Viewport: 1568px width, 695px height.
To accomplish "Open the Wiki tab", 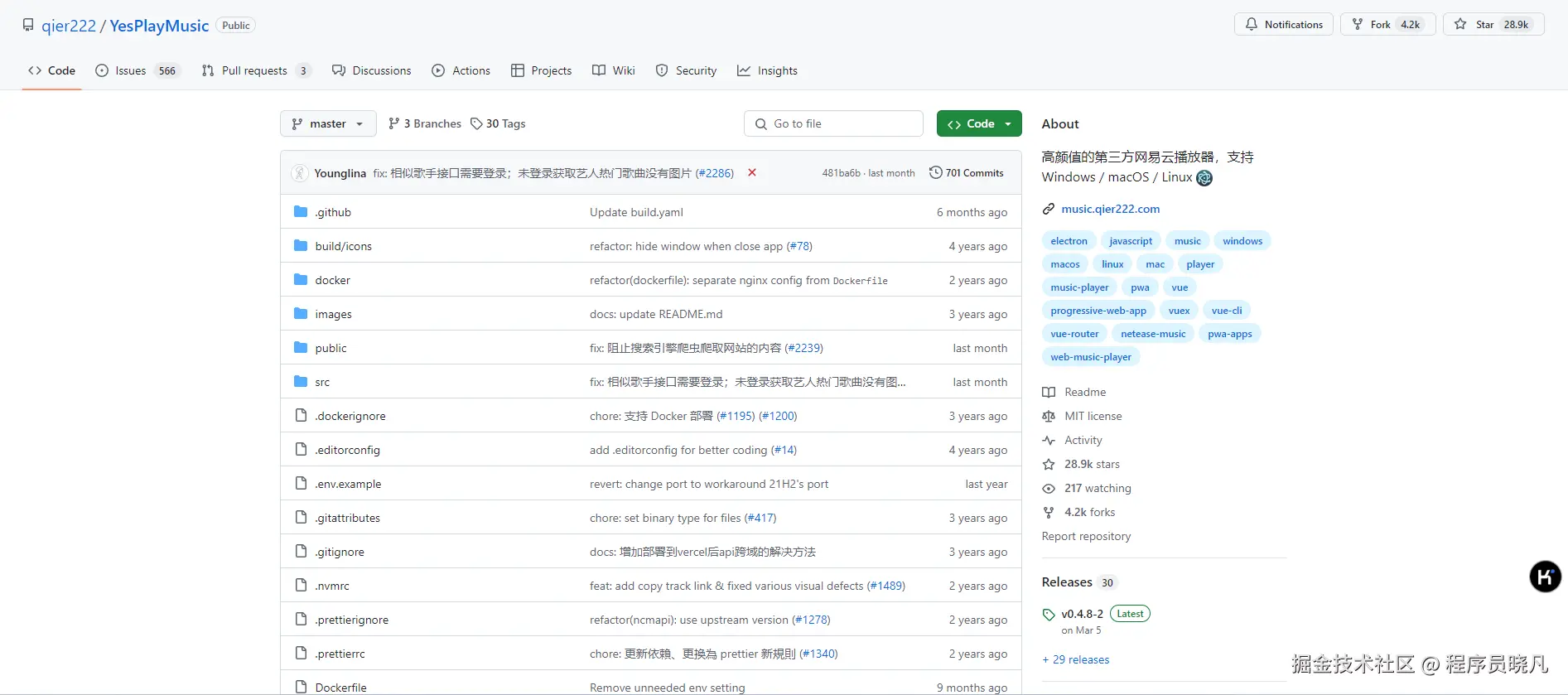I will point(614,70).
